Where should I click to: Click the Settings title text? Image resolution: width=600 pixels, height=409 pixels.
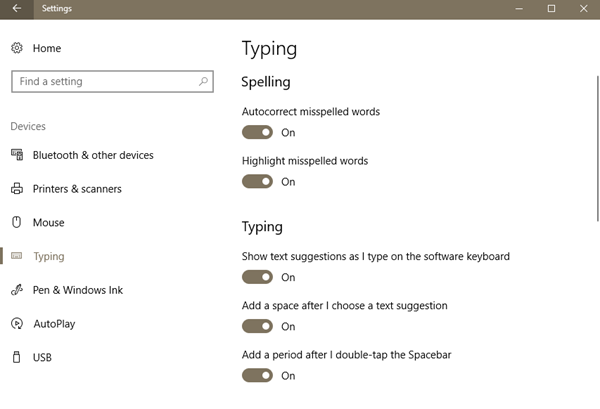pos(57,8)
